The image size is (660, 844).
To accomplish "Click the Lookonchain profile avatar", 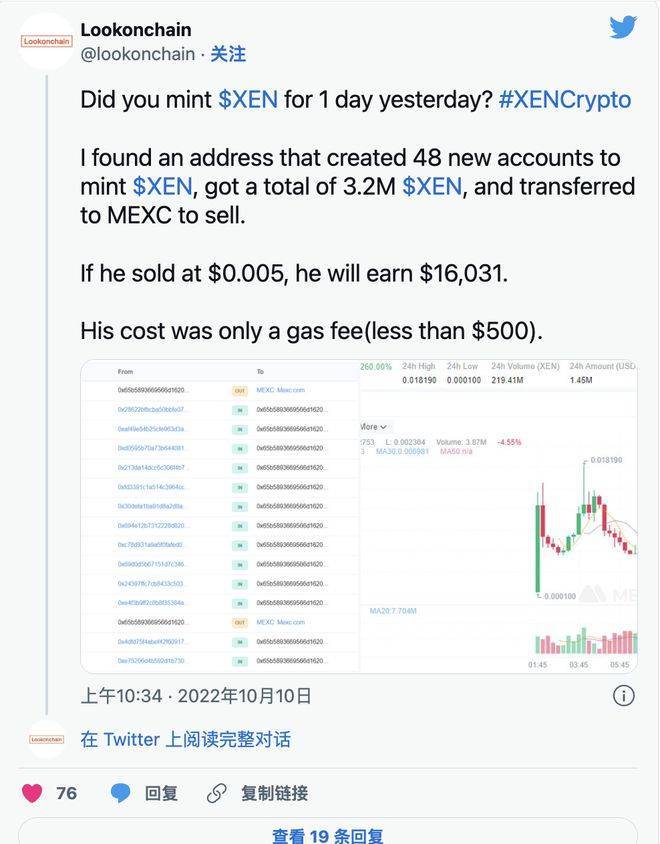I will 46,42.
